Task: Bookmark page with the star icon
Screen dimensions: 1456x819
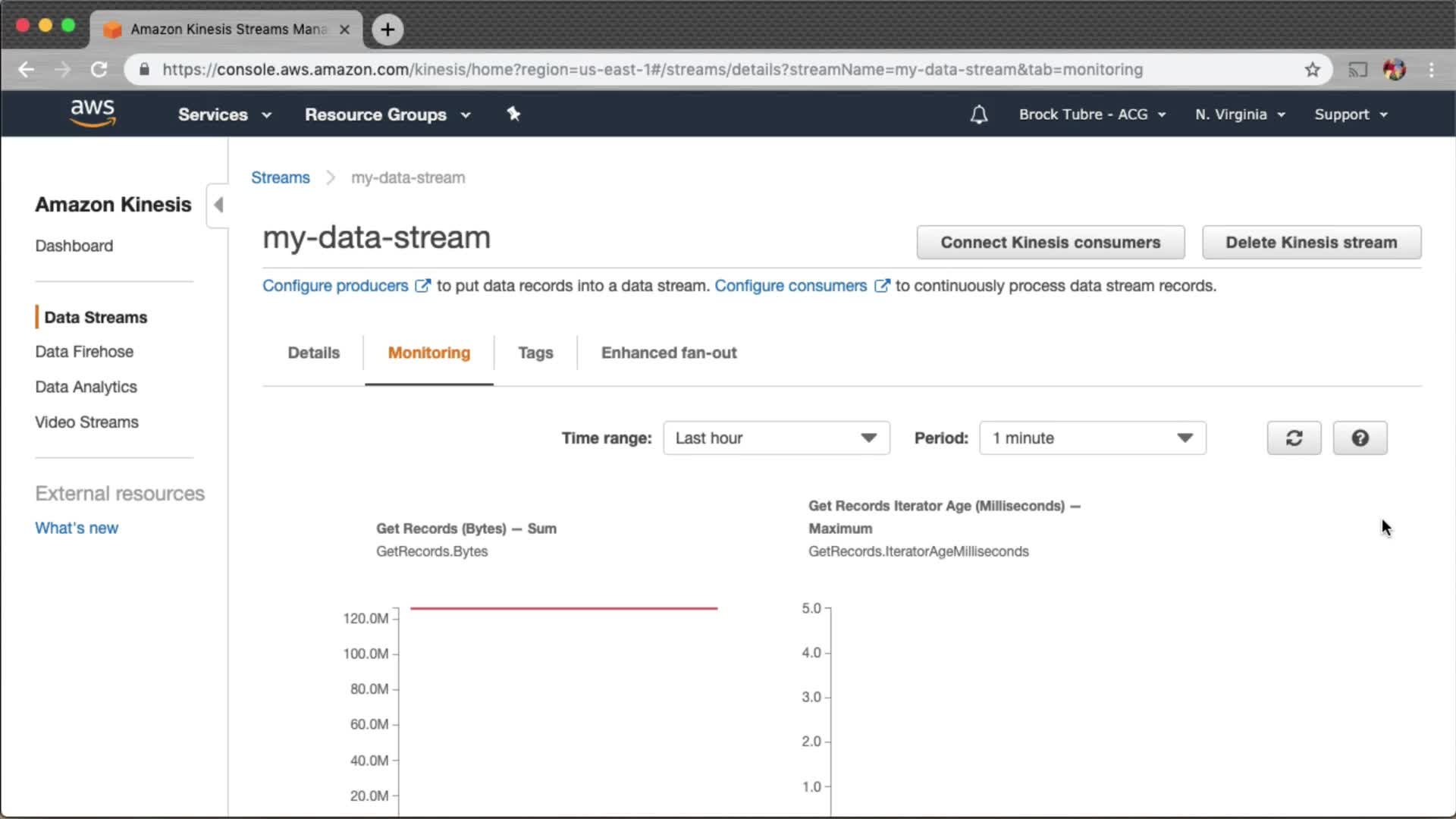Action: [x=1313, y=70]
